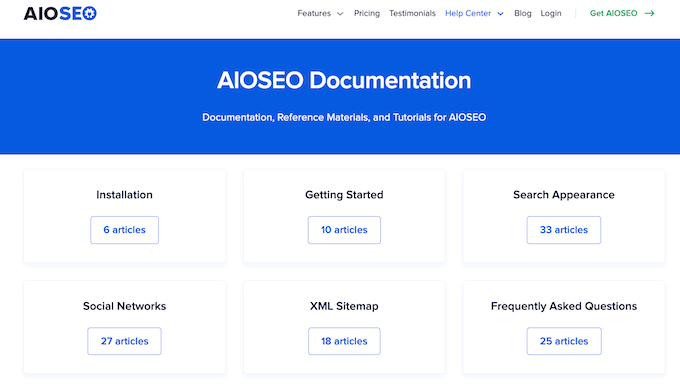Select the Installation category heading
Image resolution: width=680 pixels, height=384 pixels.
124,195
